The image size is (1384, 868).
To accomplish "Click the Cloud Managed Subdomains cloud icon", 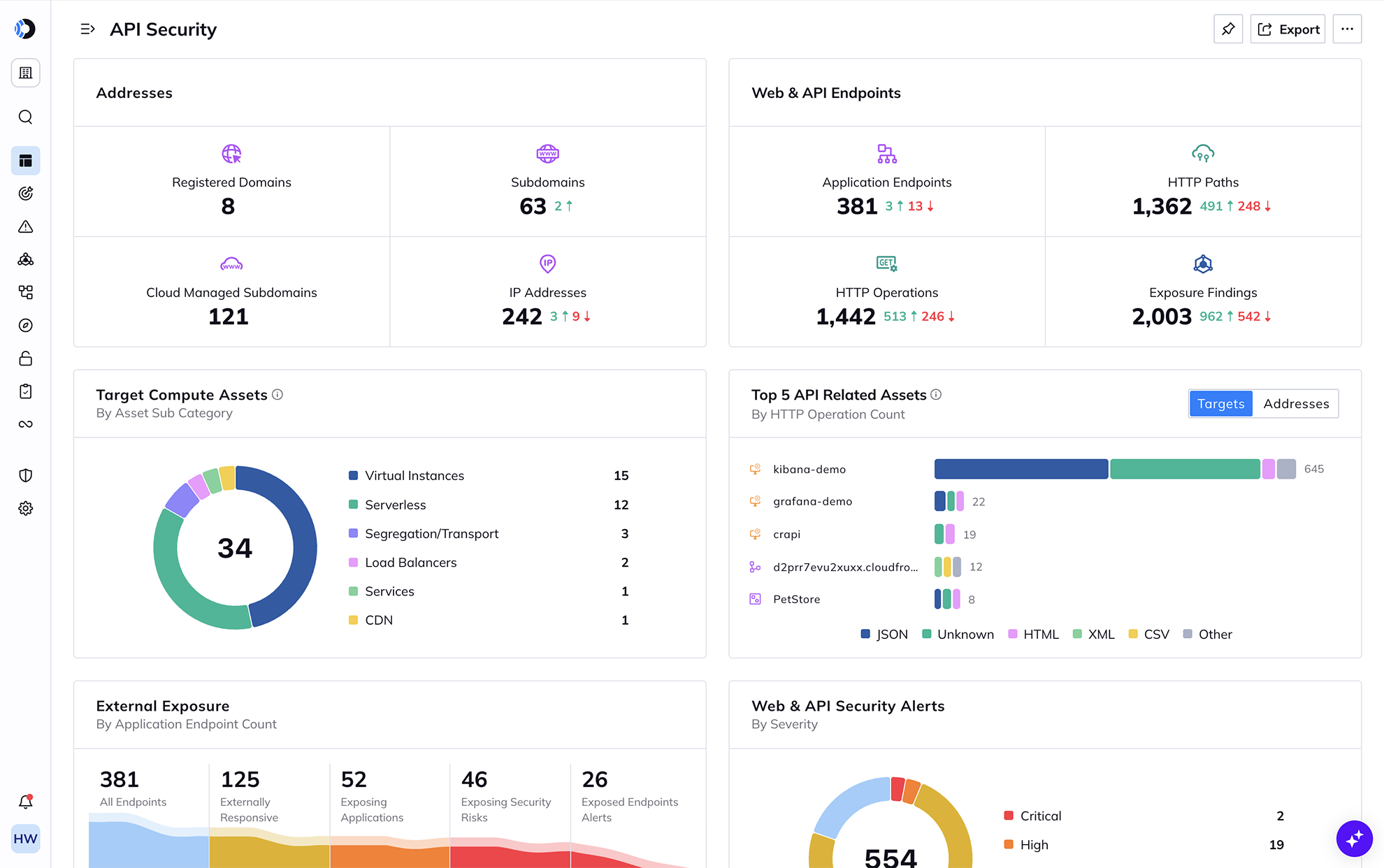I will click(231, 263).
